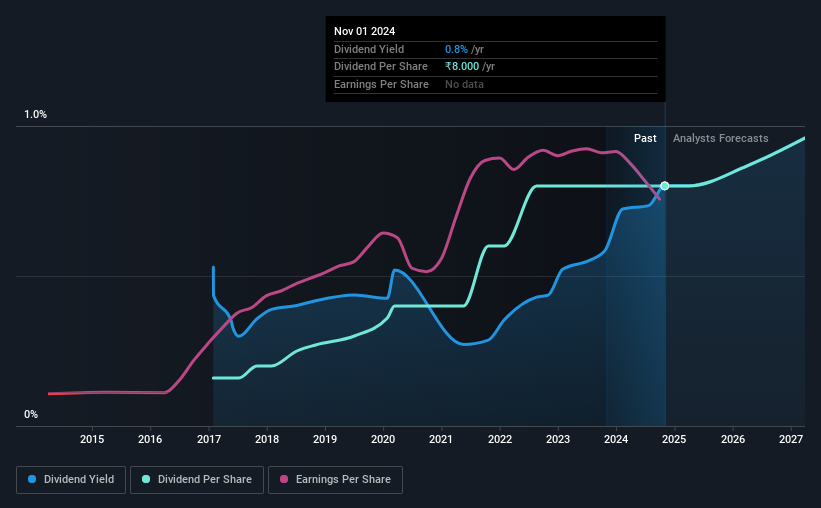Click the Past section label
The image size is (821, 508).
pos(645,138)
